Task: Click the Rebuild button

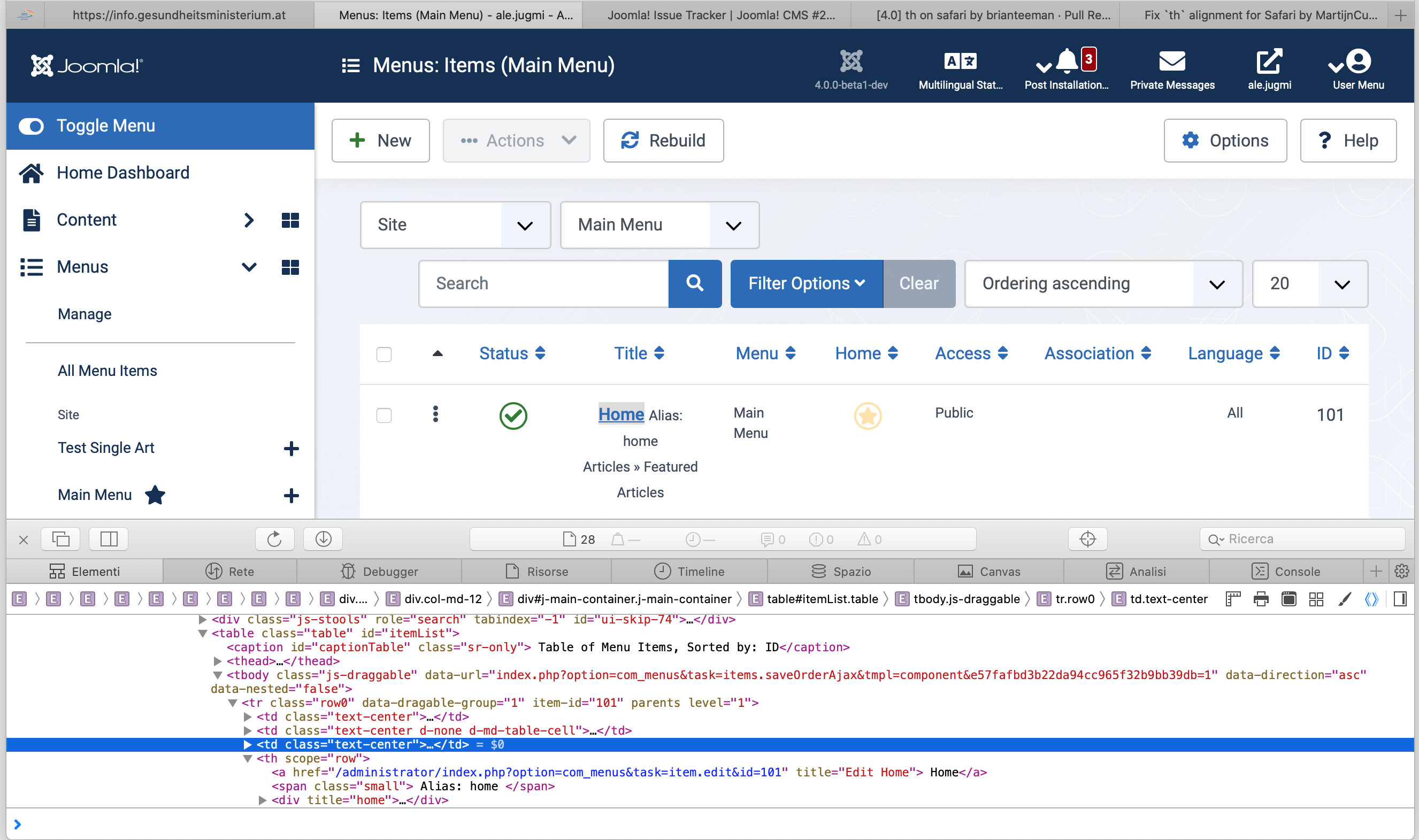Action: 663,141
